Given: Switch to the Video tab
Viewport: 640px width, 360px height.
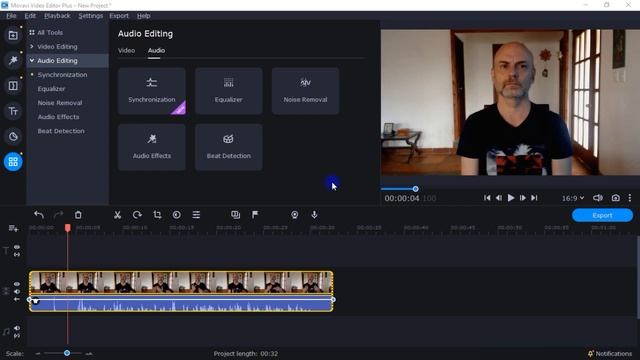Looking at the screenshot, I should (127, 50).
